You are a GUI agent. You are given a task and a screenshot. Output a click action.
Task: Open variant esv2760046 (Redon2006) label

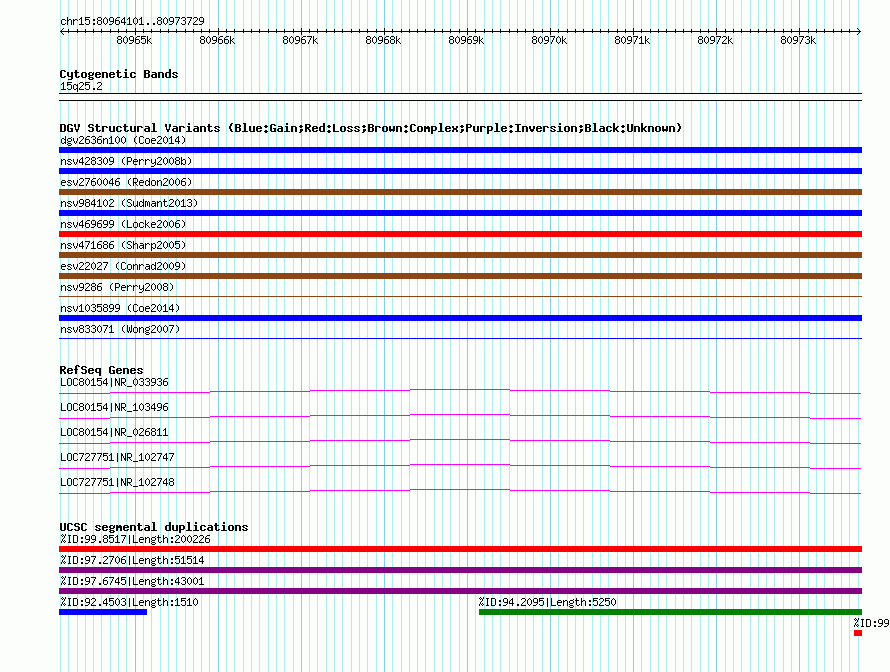click(126, 182)
